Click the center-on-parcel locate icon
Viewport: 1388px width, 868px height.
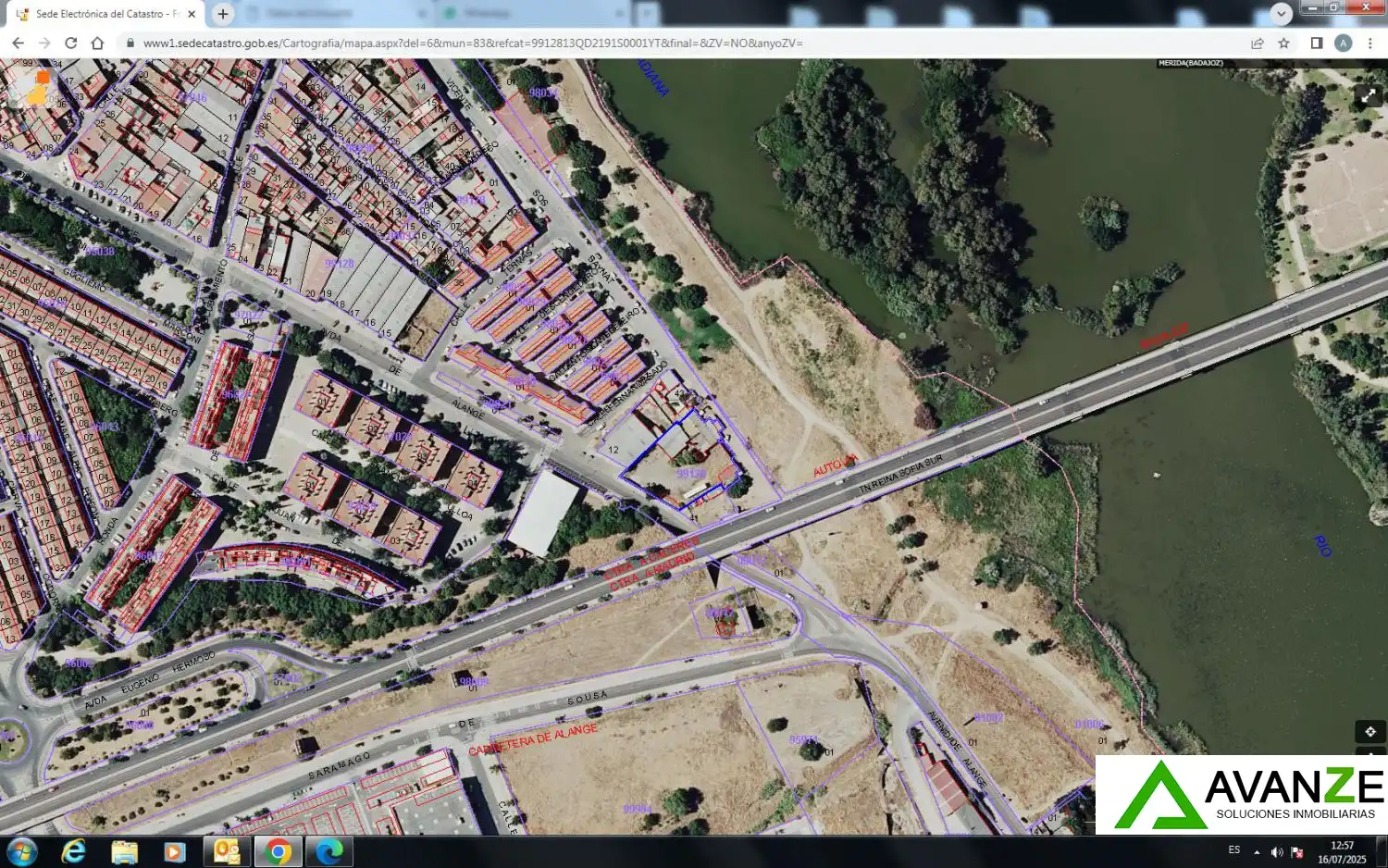point(1370,732)
